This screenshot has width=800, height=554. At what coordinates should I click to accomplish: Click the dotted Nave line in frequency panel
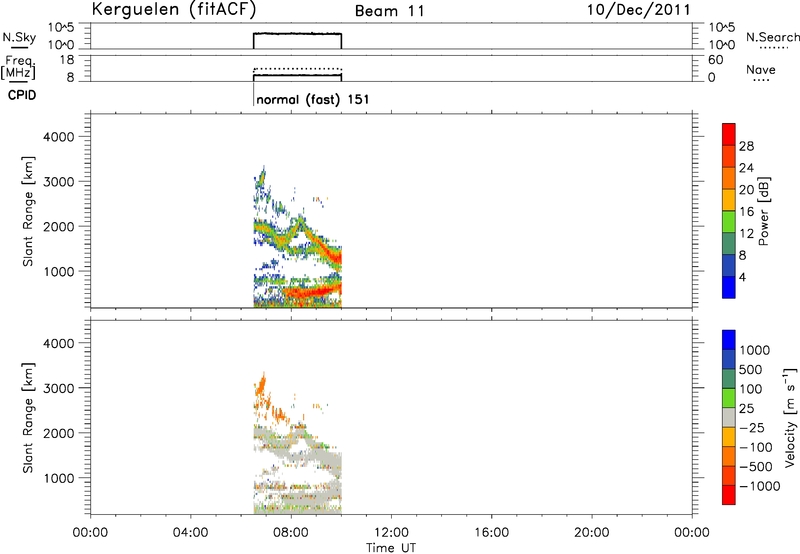(297, 68)
